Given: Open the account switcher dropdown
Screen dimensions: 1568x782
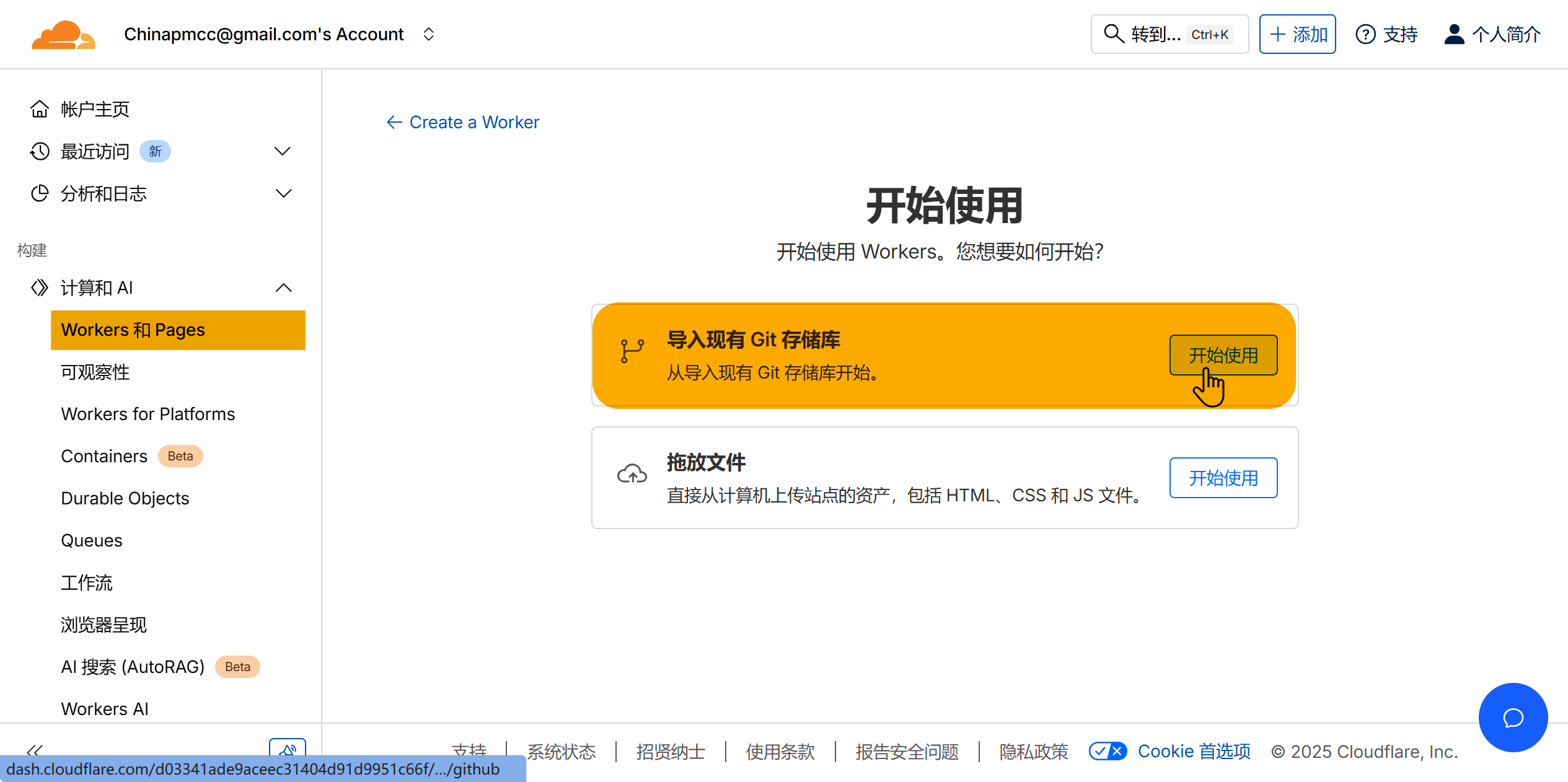Looking at the screenshot, I should click(428, 35).
